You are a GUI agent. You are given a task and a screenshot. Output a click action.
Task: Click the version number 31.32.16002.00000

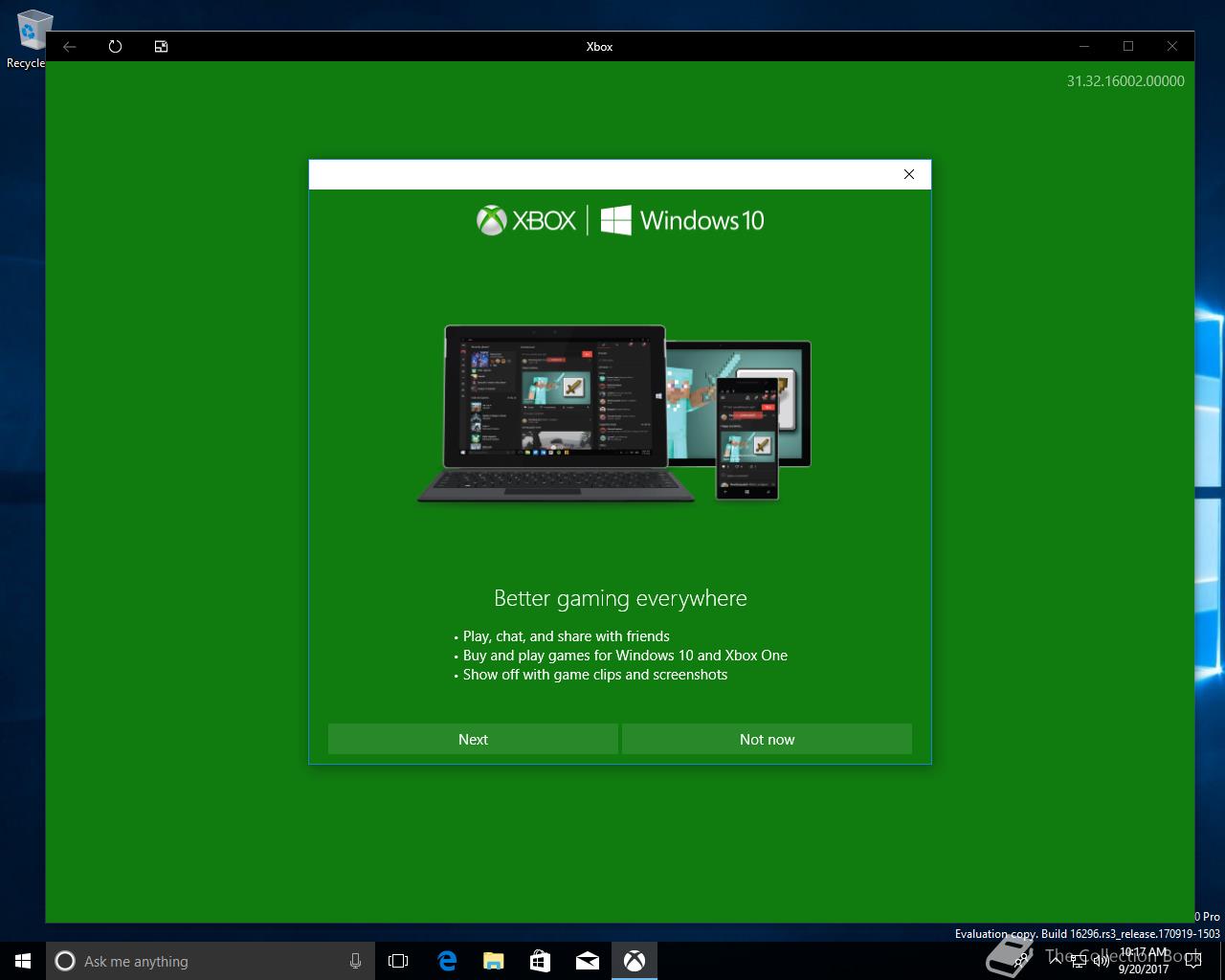click(x=1125, y=81)
